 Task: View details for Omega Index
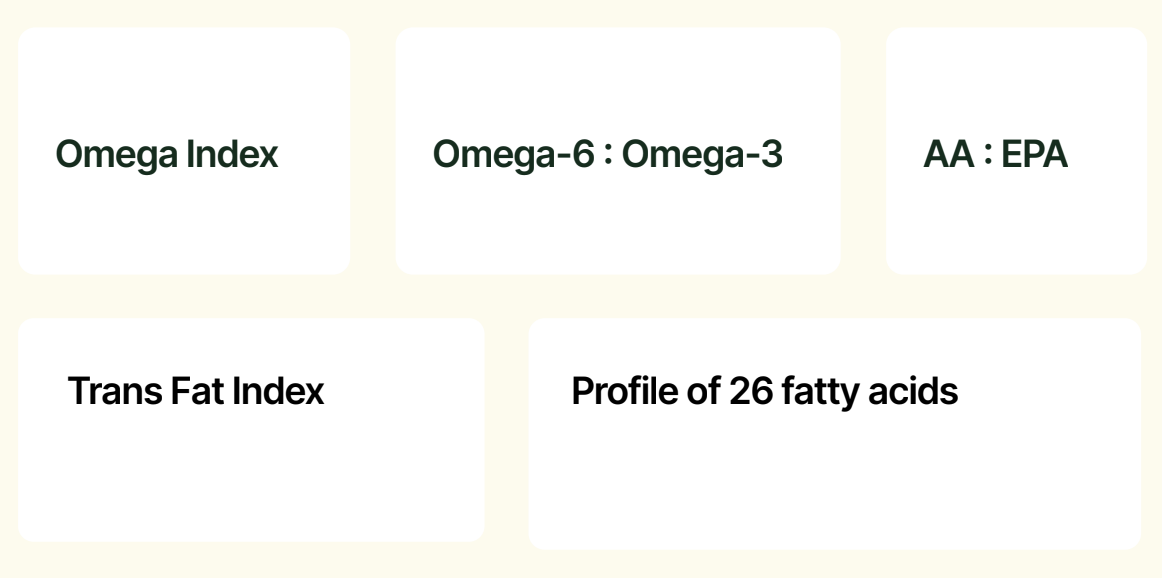[x=184, y=151]
